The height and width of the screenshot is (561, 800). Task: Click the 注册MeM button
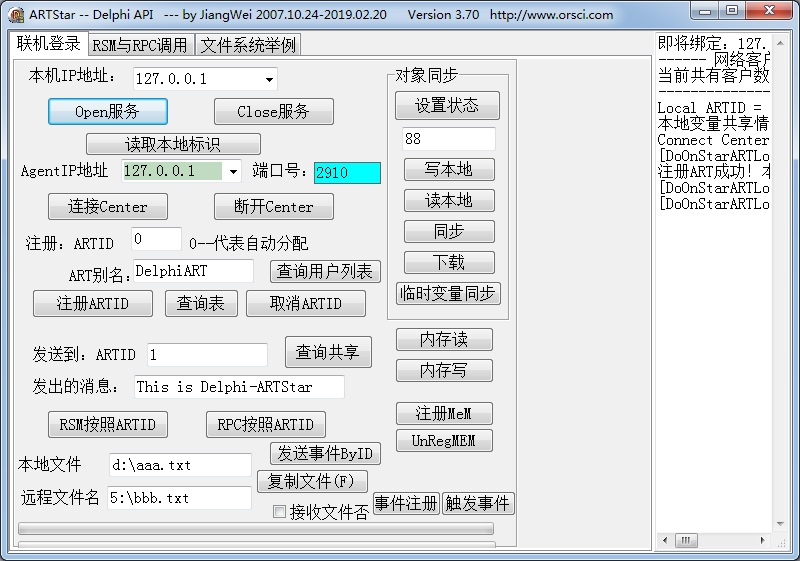444,413
